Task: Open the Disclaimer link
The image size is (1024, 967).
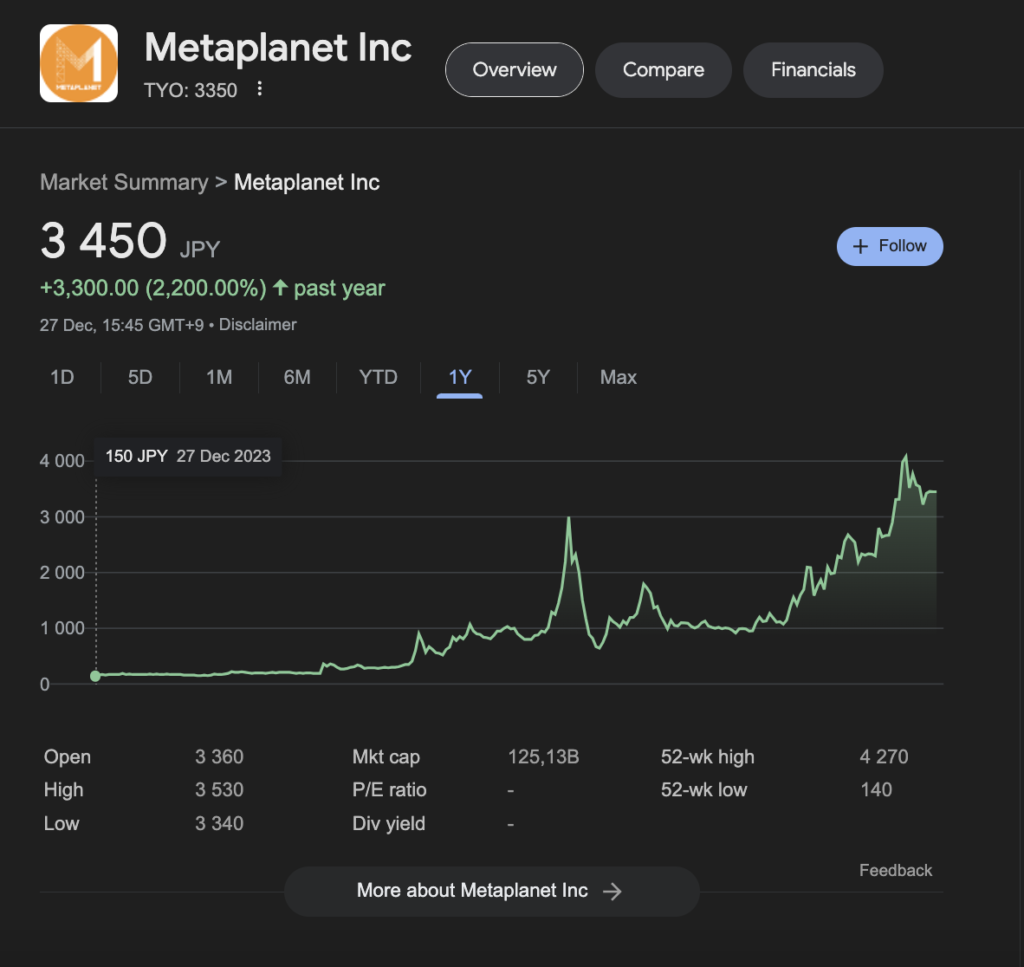Action: pyautogui.click(x=258, y=324)
